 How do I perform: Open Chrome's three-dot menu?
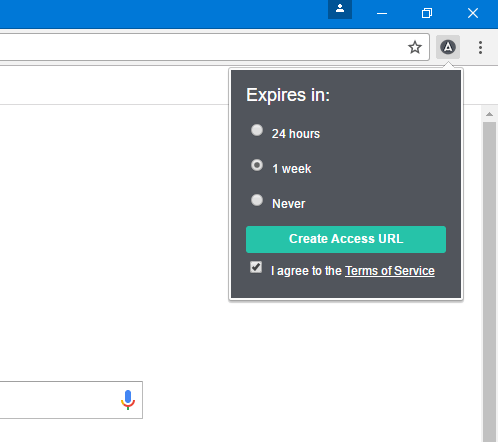click(480, 47)
